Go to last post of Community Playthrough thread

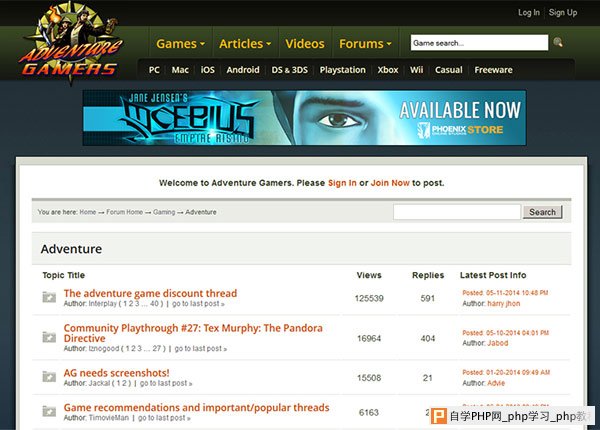point(201,349)
